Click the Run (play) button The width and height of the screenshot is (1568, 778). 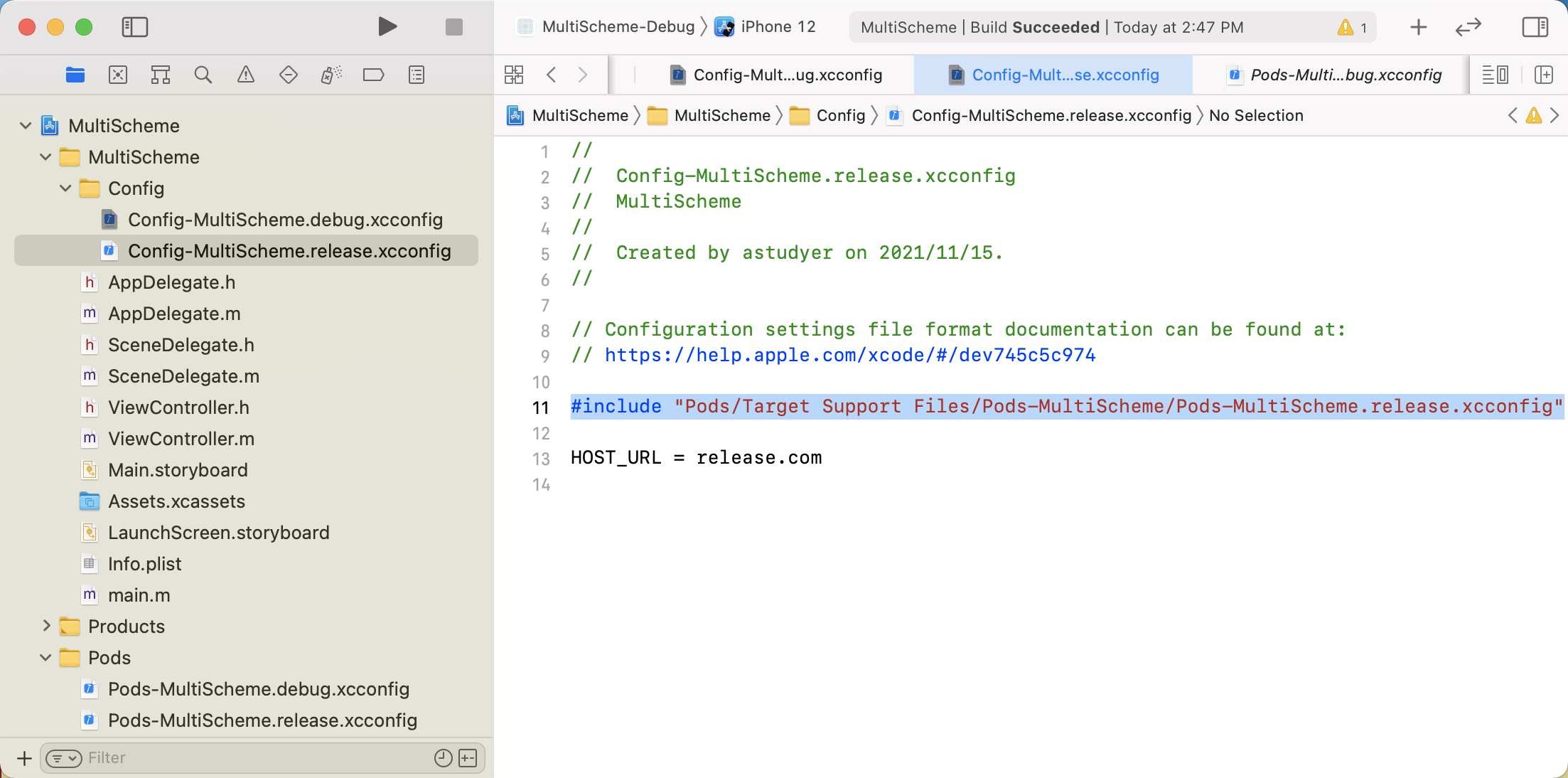point(387,27)
